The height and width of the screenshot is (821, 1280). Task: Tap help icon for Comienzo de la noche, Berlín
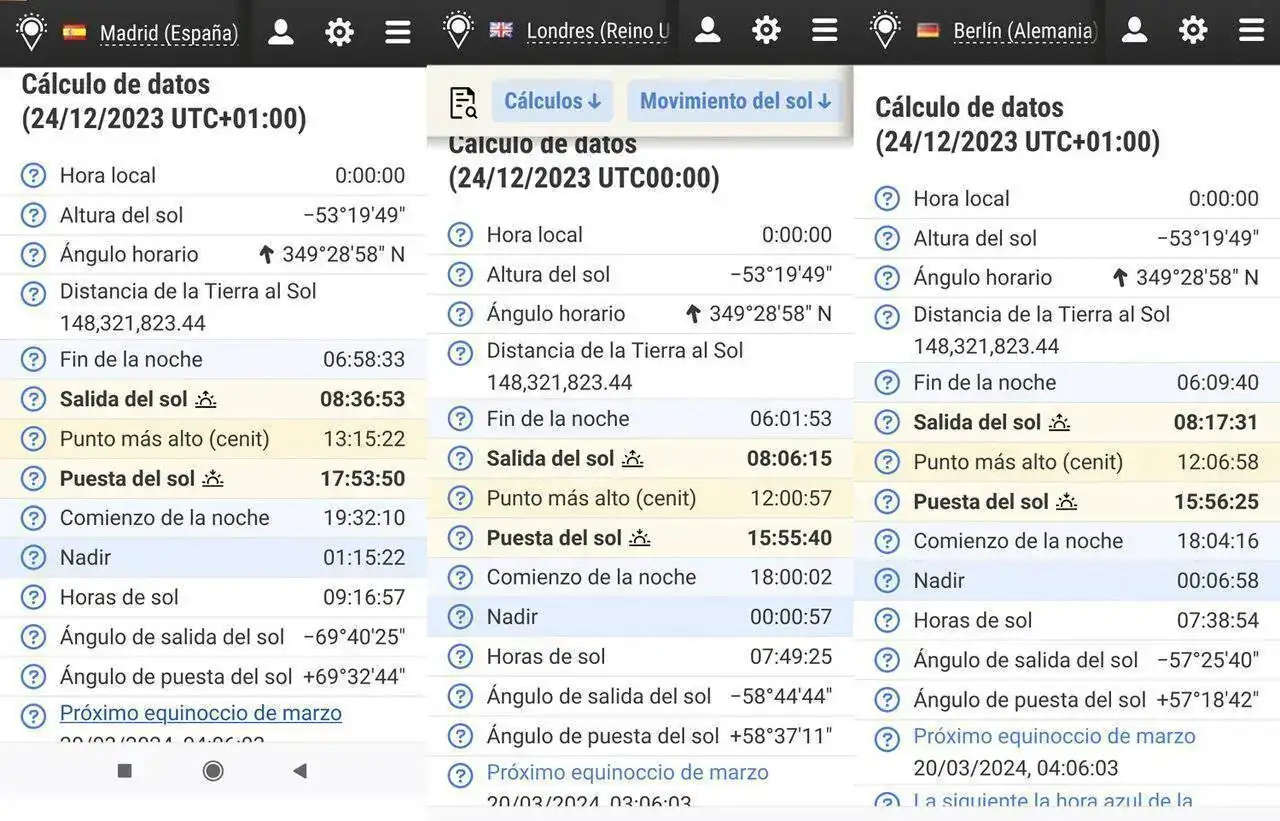point(887,541)
